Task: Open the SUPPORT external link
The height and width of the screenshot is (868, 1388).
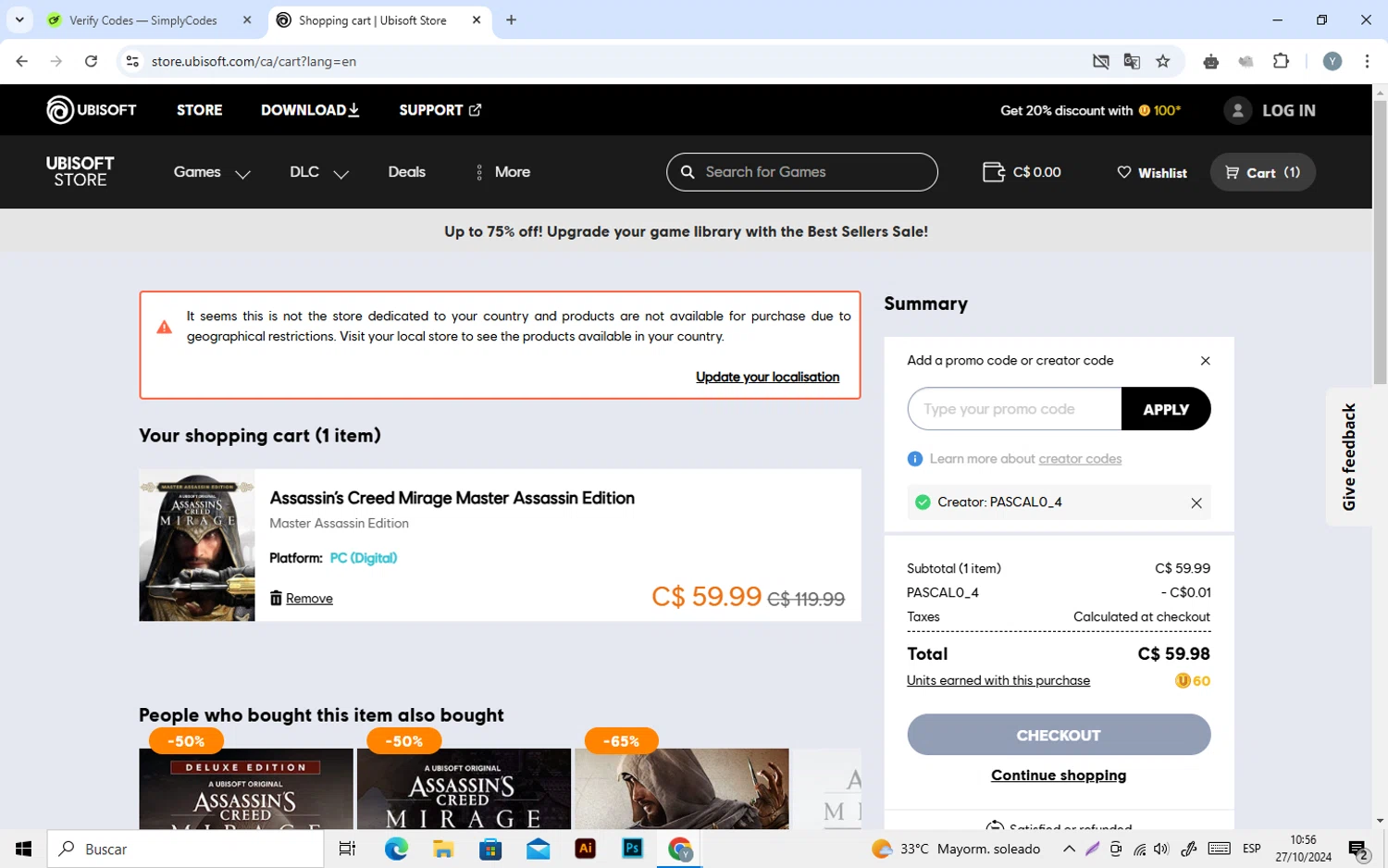Action: 440,110
